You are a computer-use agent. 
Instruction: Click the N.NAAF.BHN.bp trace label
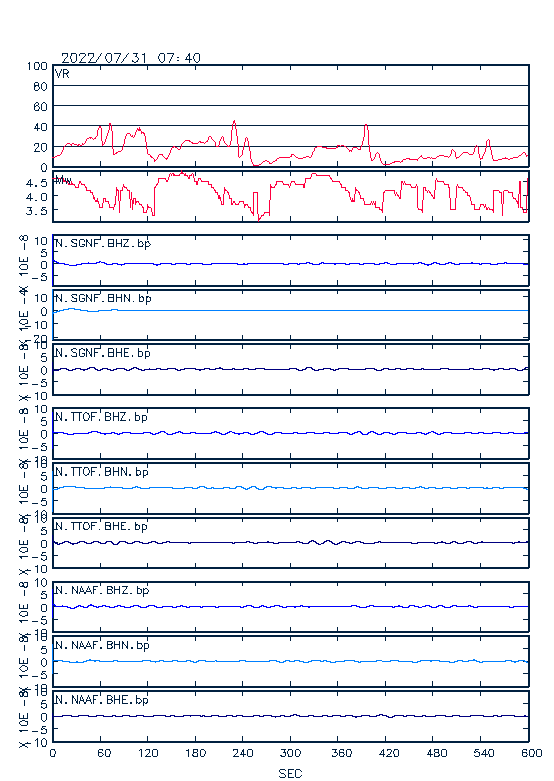pos(102,645)
